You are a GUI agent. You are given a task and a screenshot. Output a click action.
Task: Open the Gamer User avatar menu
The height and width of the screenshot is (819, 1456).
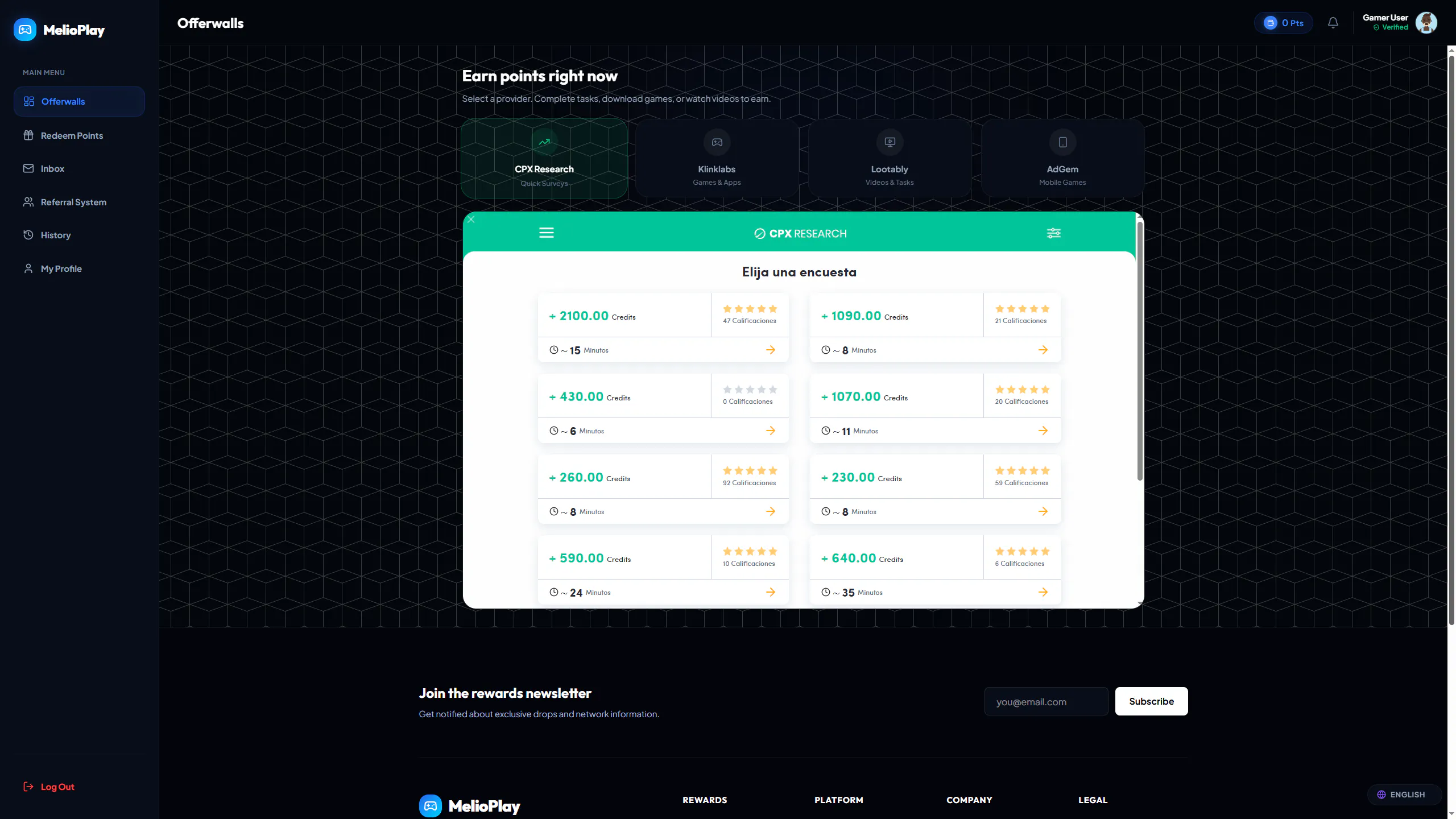point(1426,23)
